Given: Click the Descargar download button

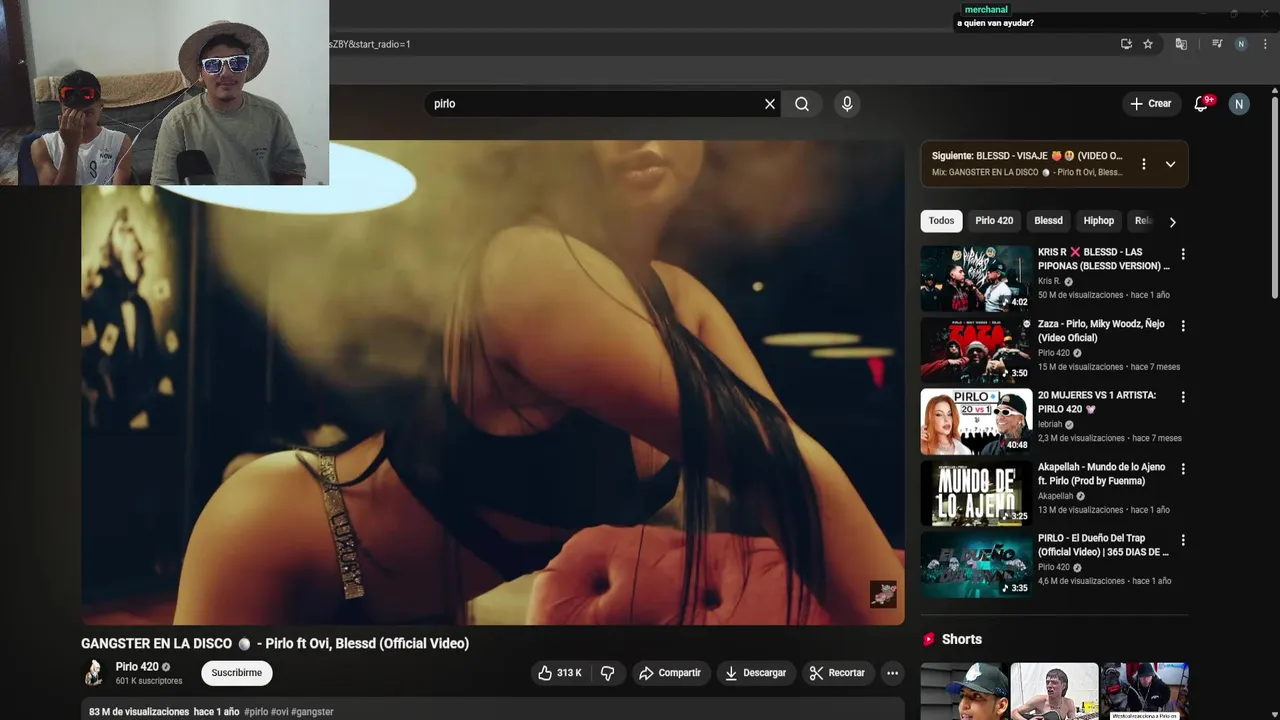Looking at the screenshot, I should [756, 673].
